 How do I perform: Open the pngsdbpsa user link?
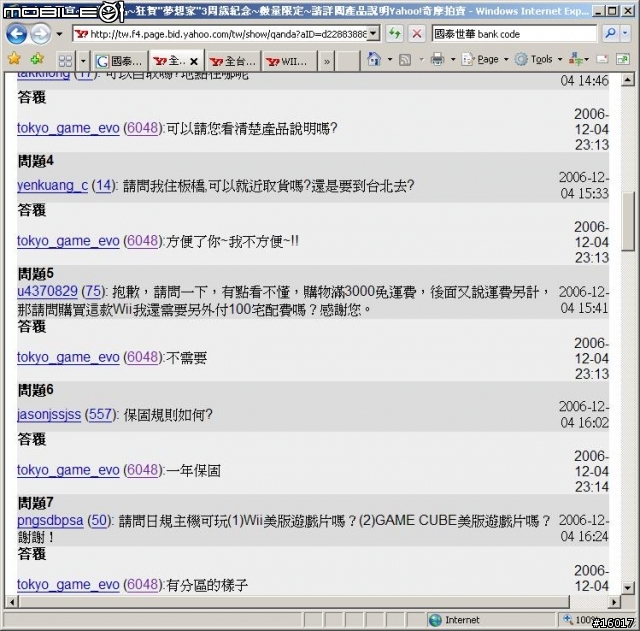click(x=50, y=520)
